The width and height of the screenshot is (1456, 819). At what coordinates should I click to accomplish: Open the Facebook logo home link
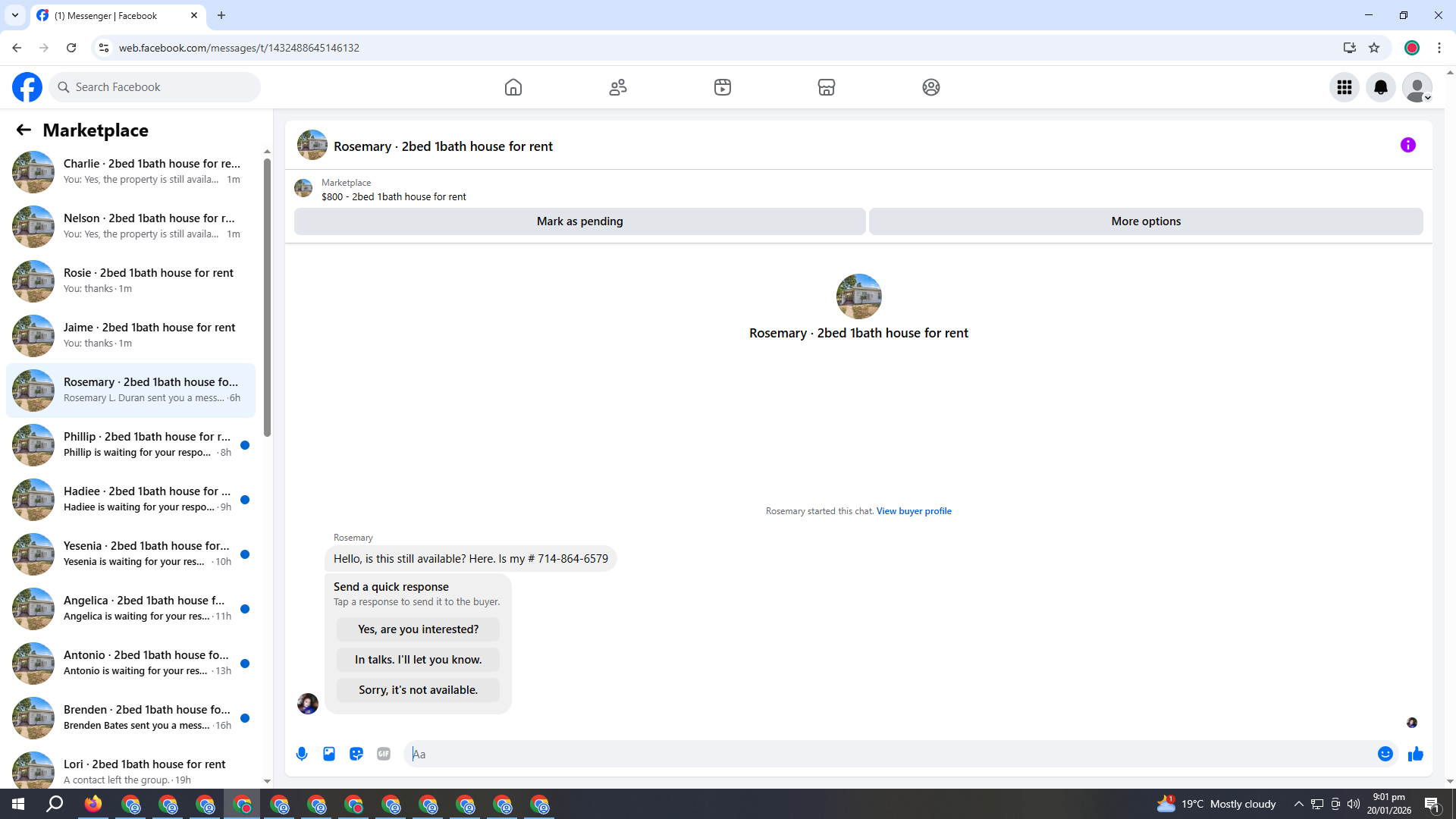click(x=27, y=87)
